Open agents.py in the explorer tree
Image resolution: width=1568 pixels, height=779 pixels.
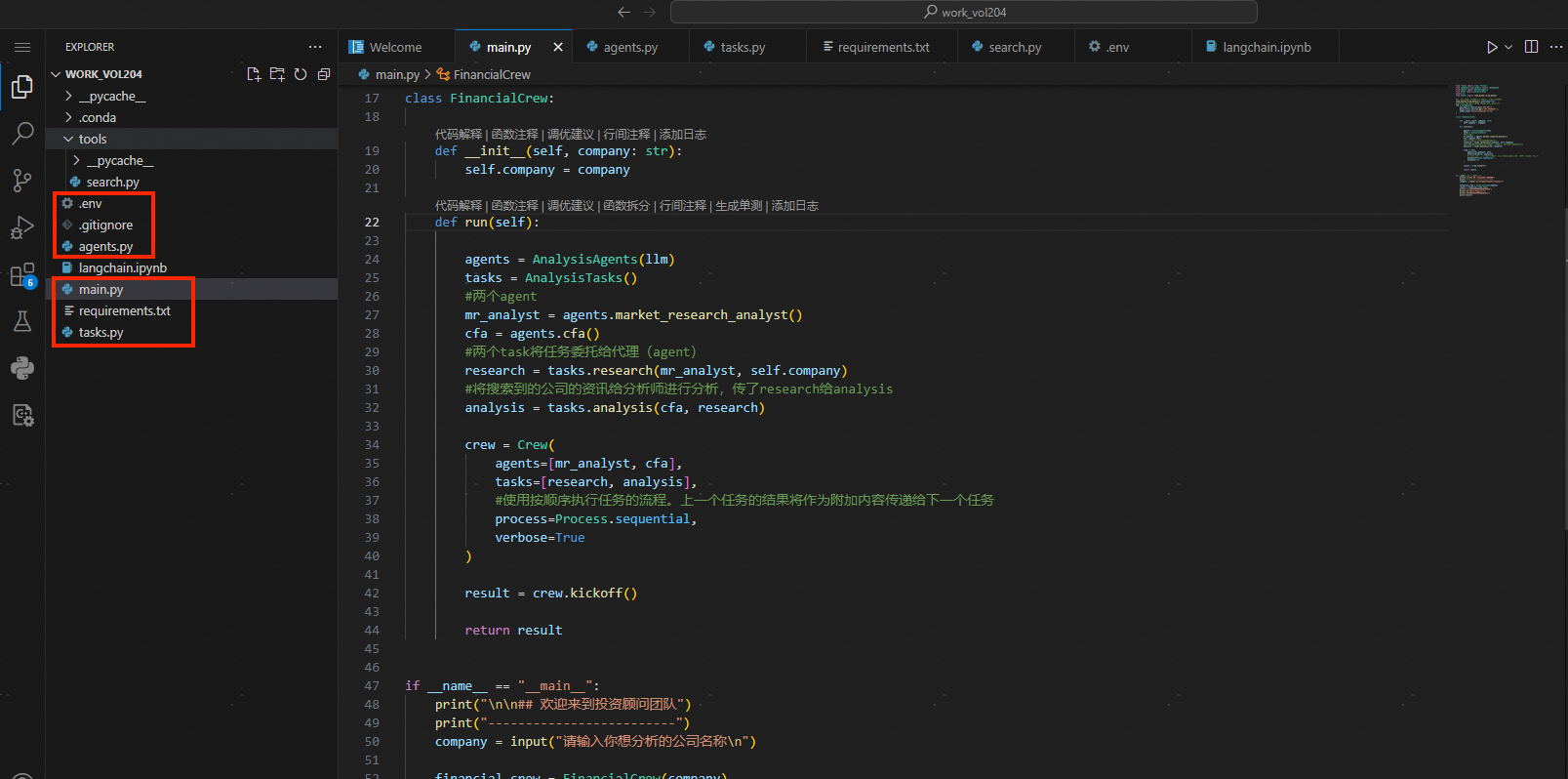[191, 246]
